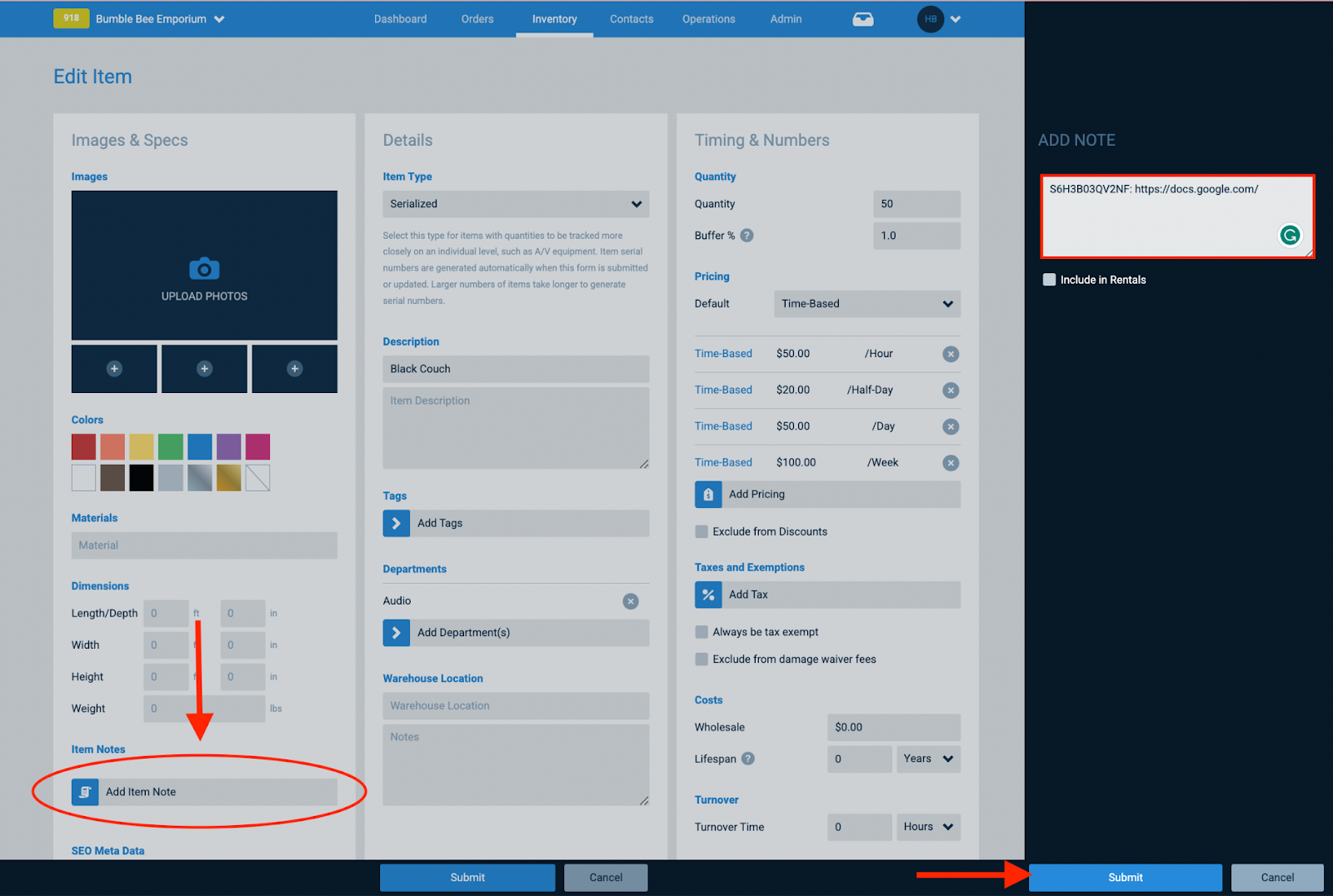Open the Dashboard menu item
The height and width of the screenshot is (896, 1333).
click(x=400, y=18)
